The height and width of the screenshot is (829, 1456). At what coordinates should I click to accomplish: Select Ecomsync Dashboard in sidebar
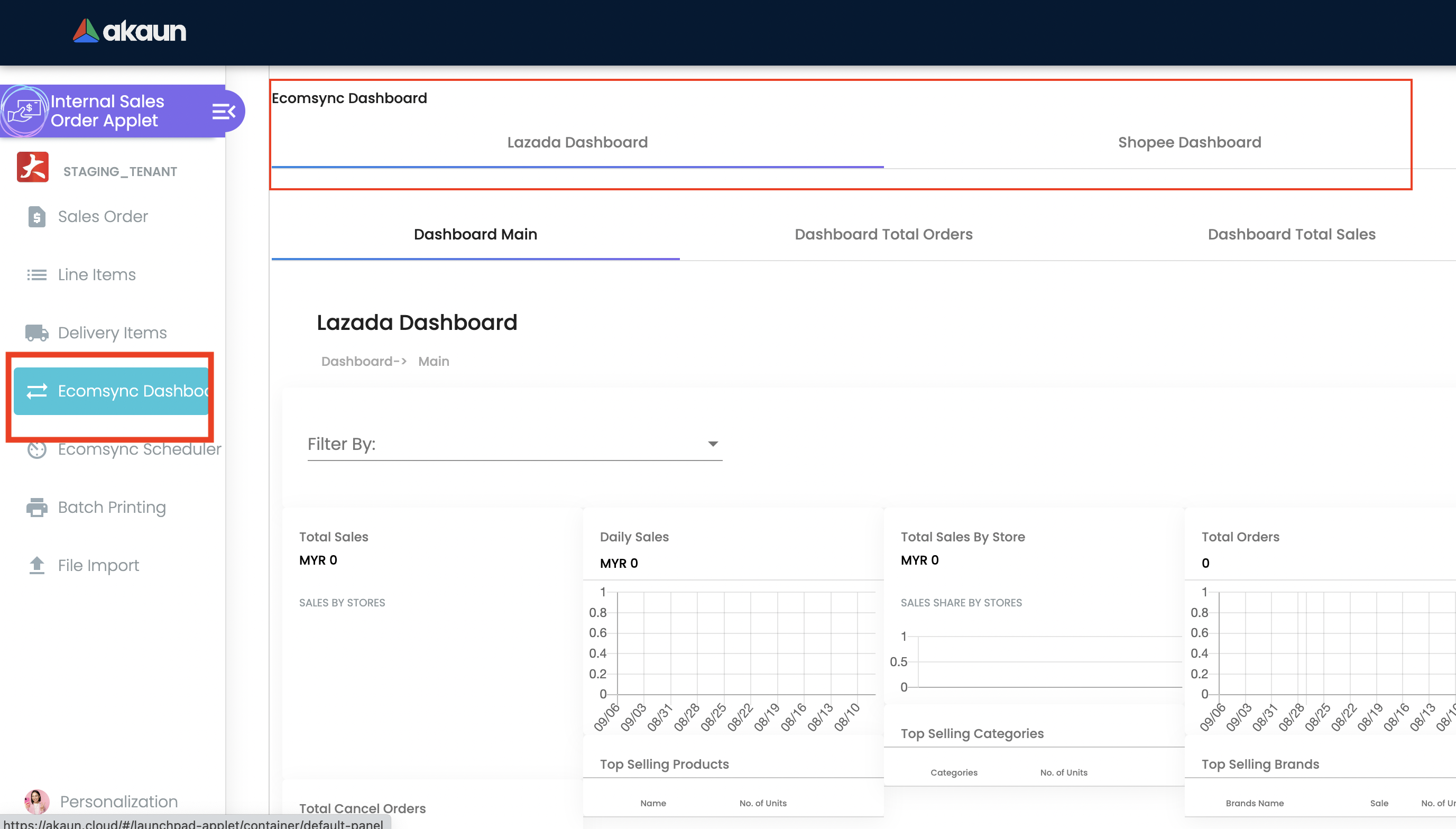(112, 391)
